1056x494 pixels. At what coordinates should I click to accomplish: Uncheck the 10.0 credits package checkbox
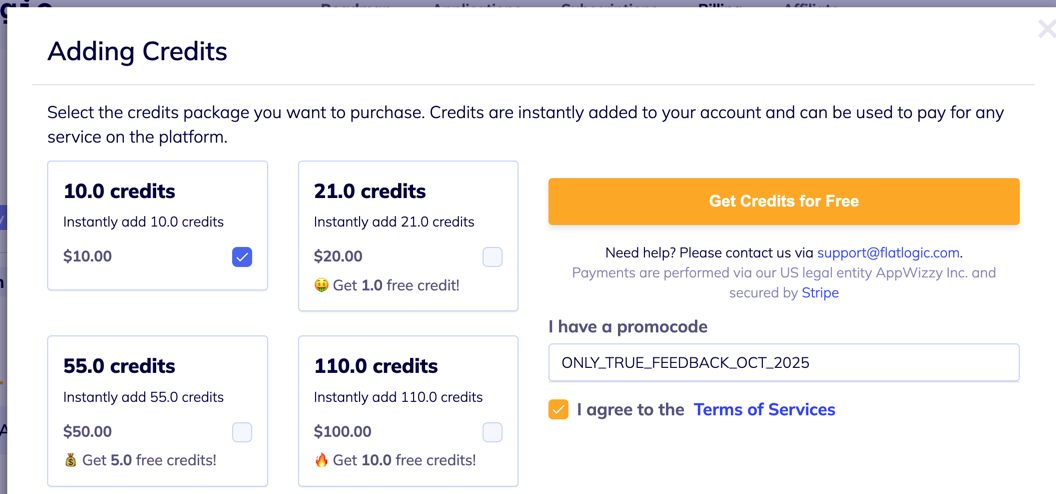[x=242, y=257]
